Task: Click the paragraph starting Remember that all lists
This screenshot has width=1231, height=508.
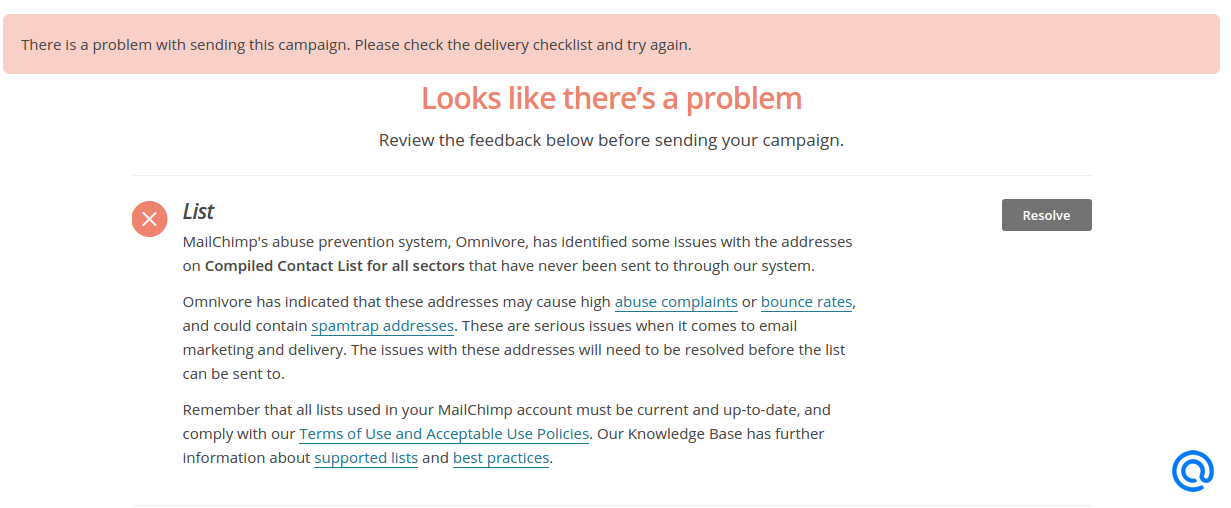Action: 508,434
